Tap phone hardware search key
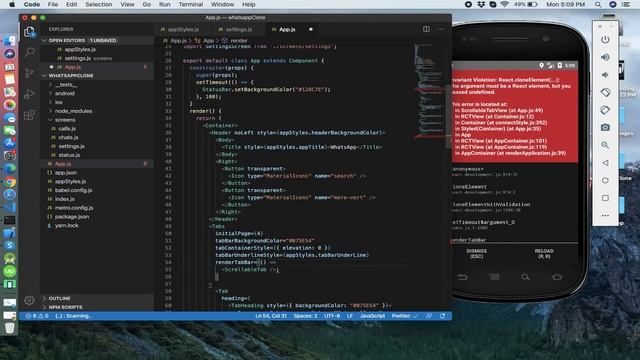Image resolution: width=640 pixels, height=360 pixels. [x=525, y=277]
